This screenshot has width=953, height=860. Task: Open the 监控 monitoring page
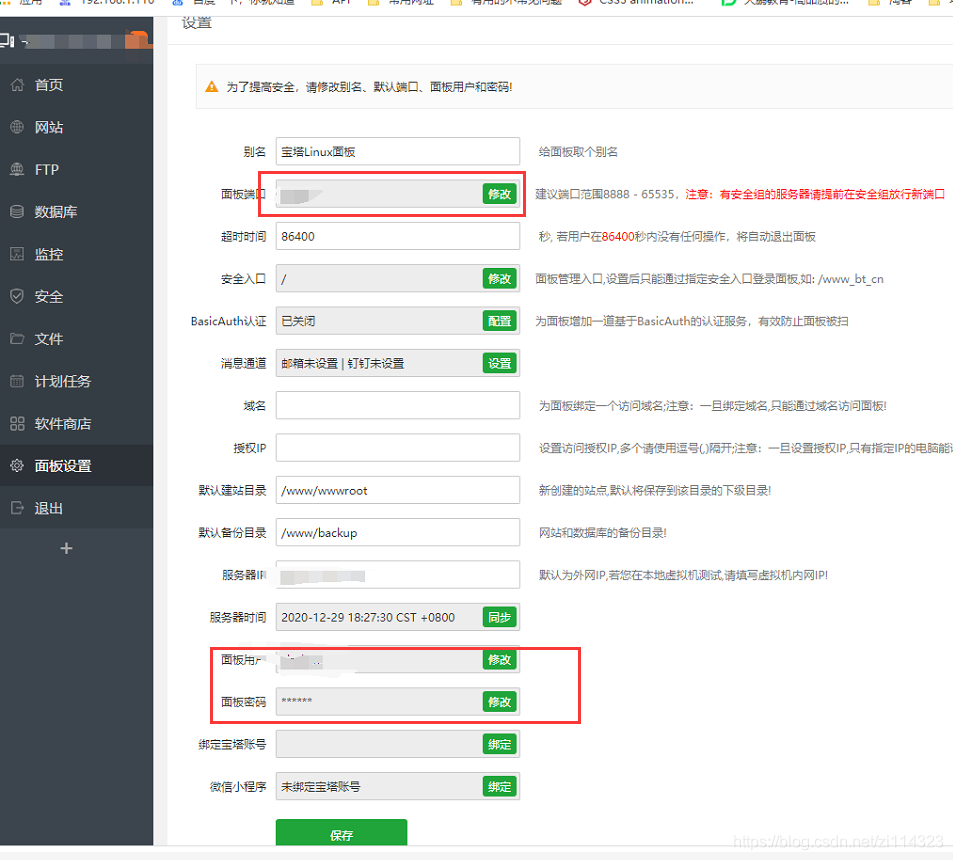(46, 254)
